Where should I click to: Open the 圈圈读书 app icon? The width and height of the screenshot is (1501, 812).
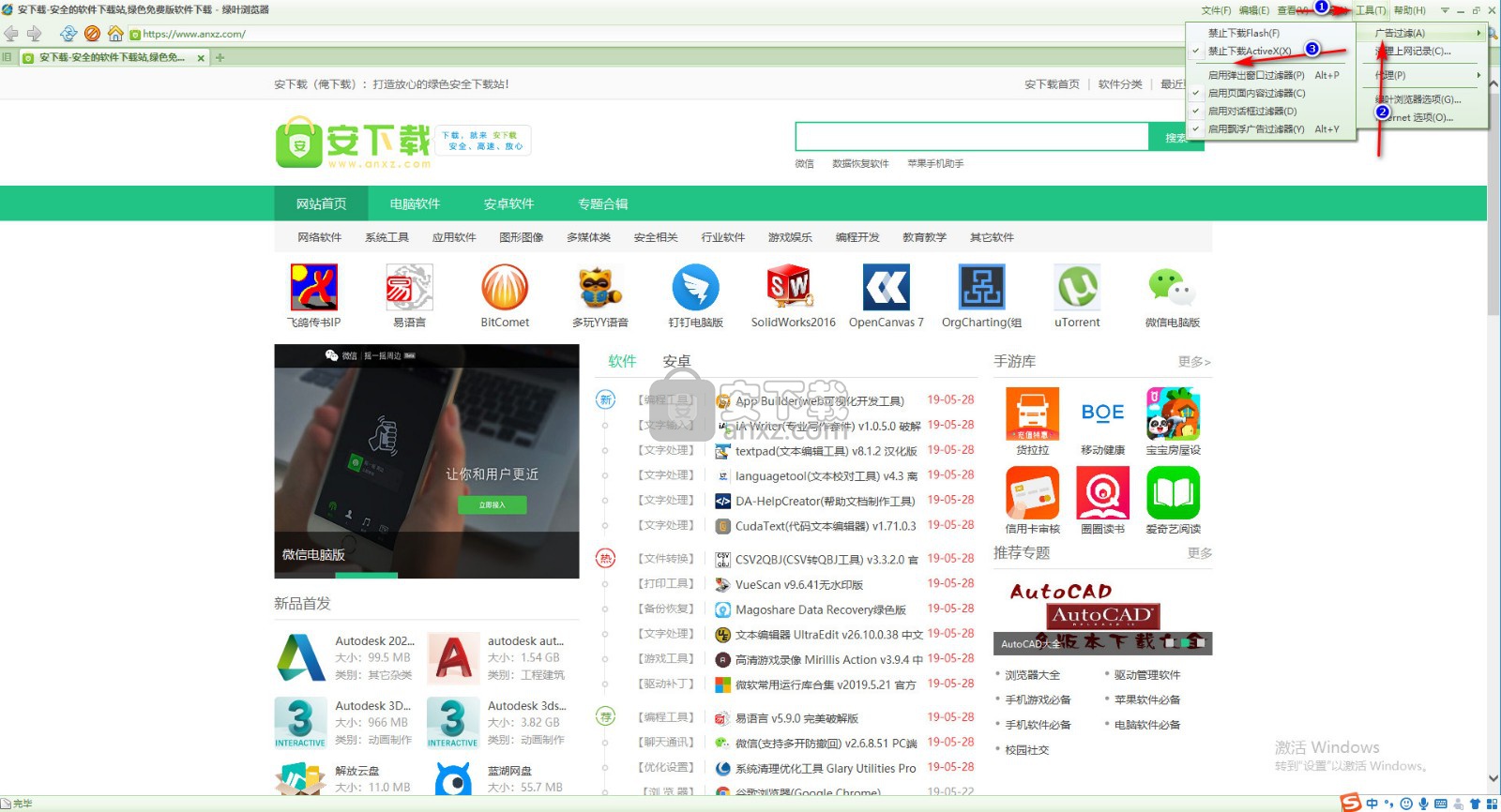coord(1103,492)
